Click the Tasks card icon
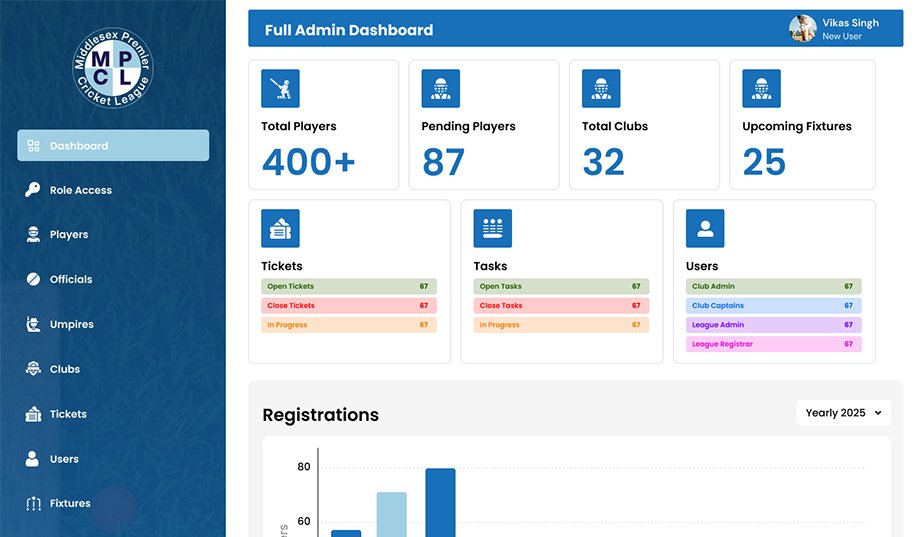Screen dimensions: 924x537 click(492, 229)
